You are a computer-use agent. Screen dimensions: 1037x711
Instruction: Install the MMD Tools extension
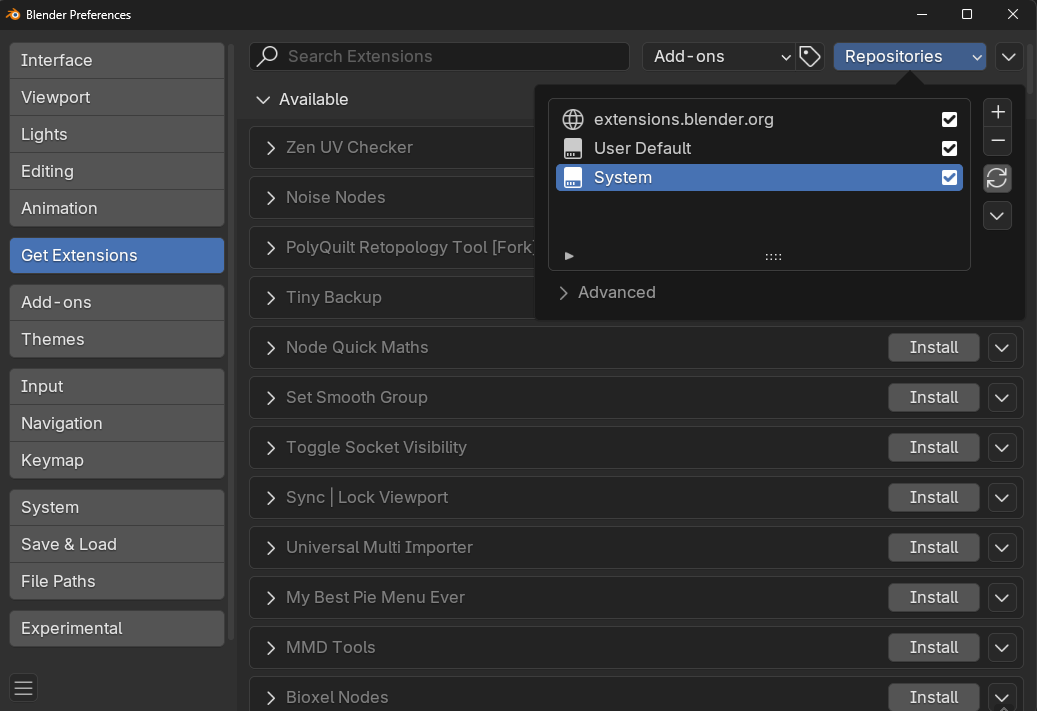(x=933, y=647)
